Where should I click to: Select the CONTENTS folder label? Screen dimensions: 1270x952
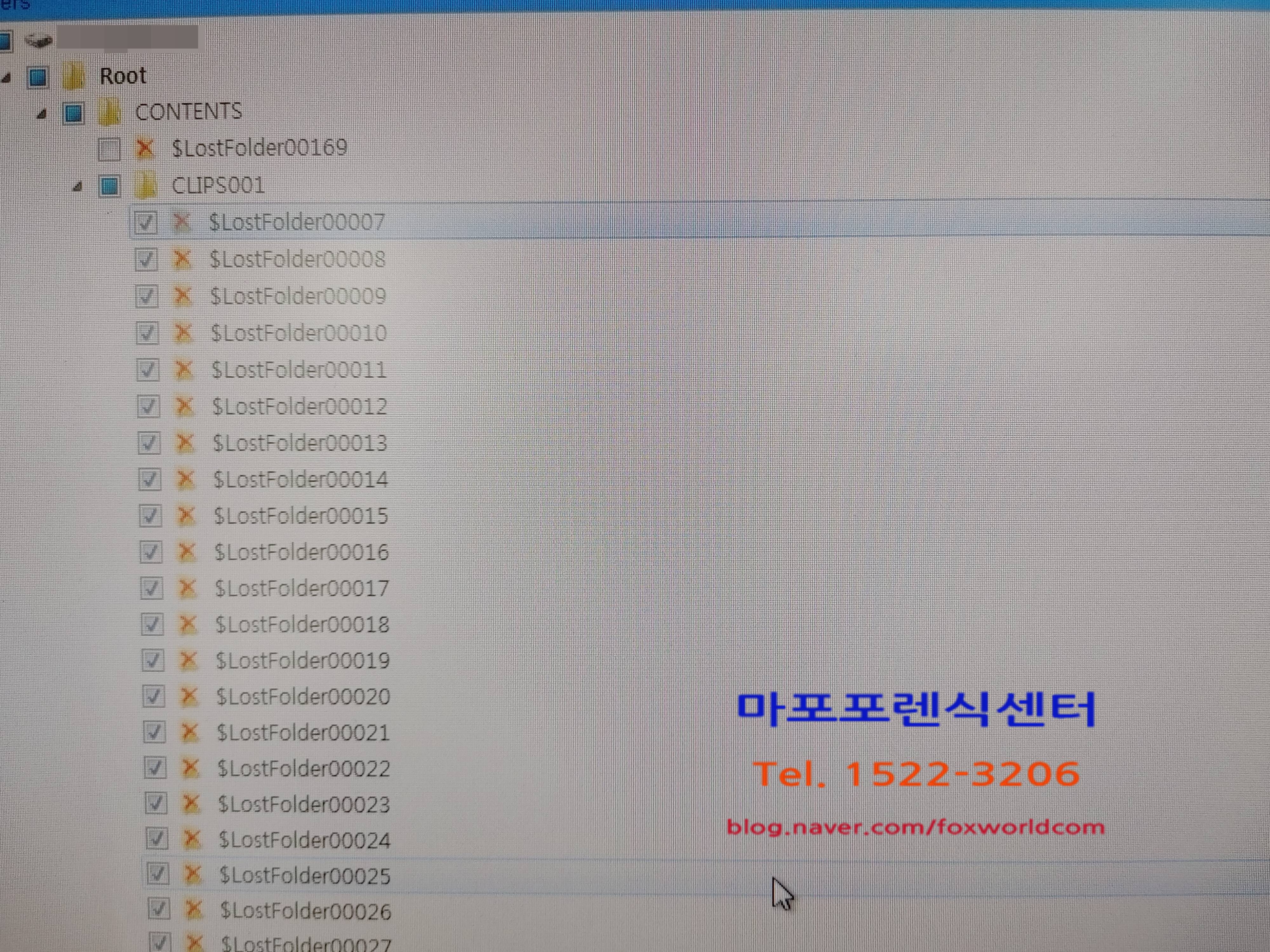189,111
